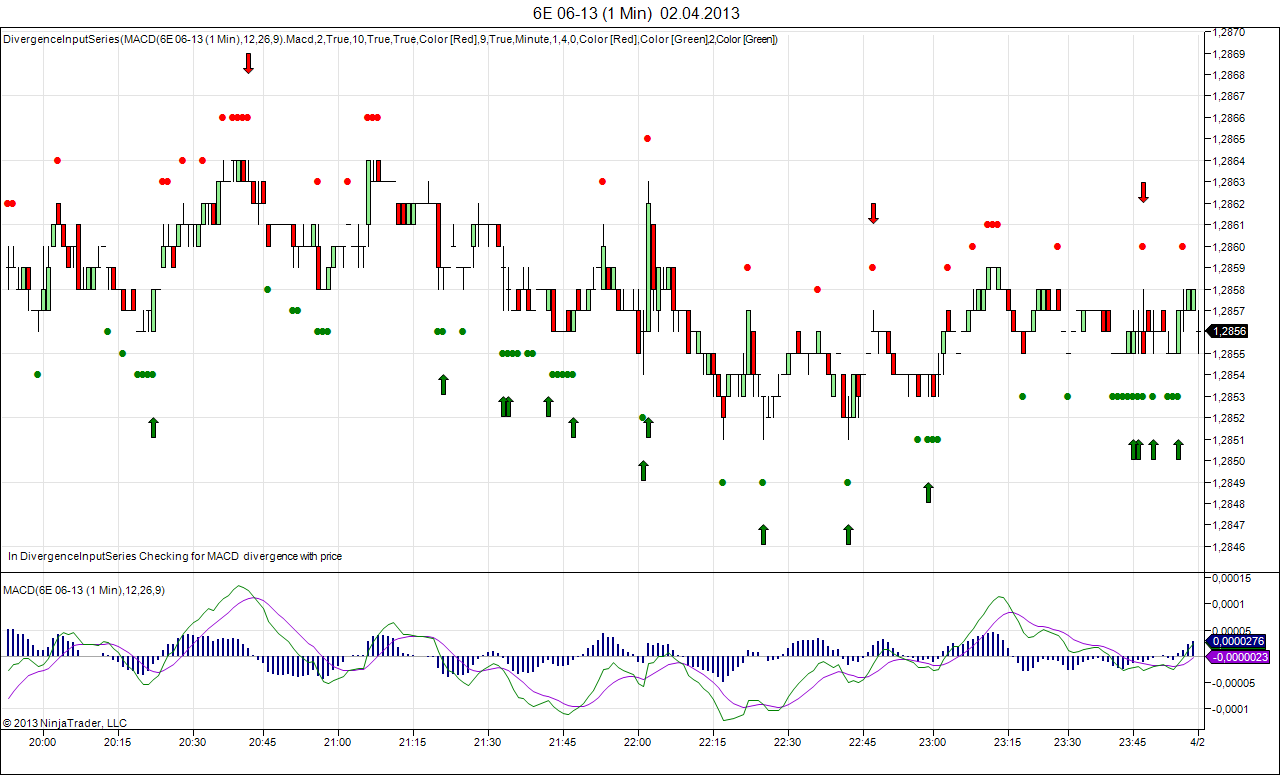
Task: Click the 21:00 time axis label
Action: [338, 742]
